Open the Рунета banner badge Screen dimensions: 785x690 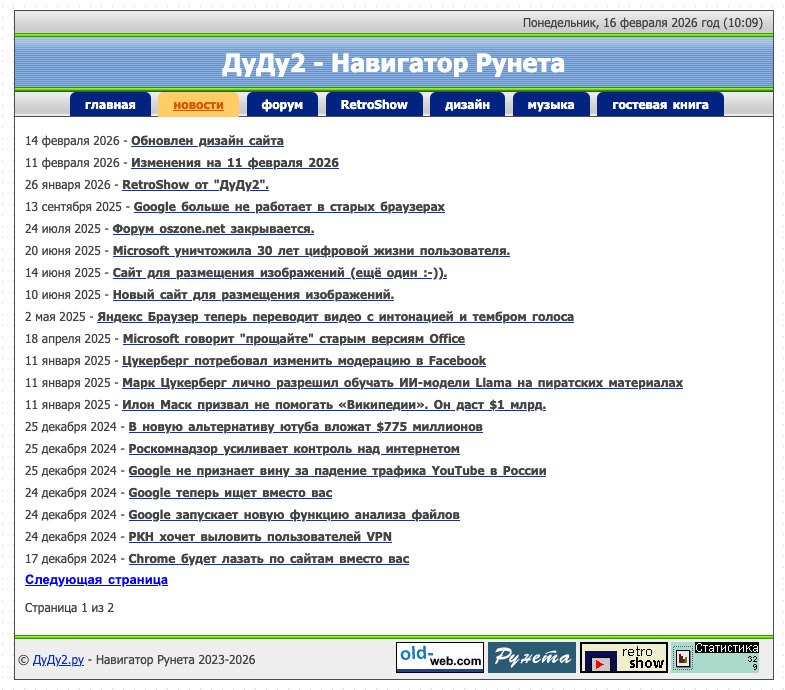(531, 657)
